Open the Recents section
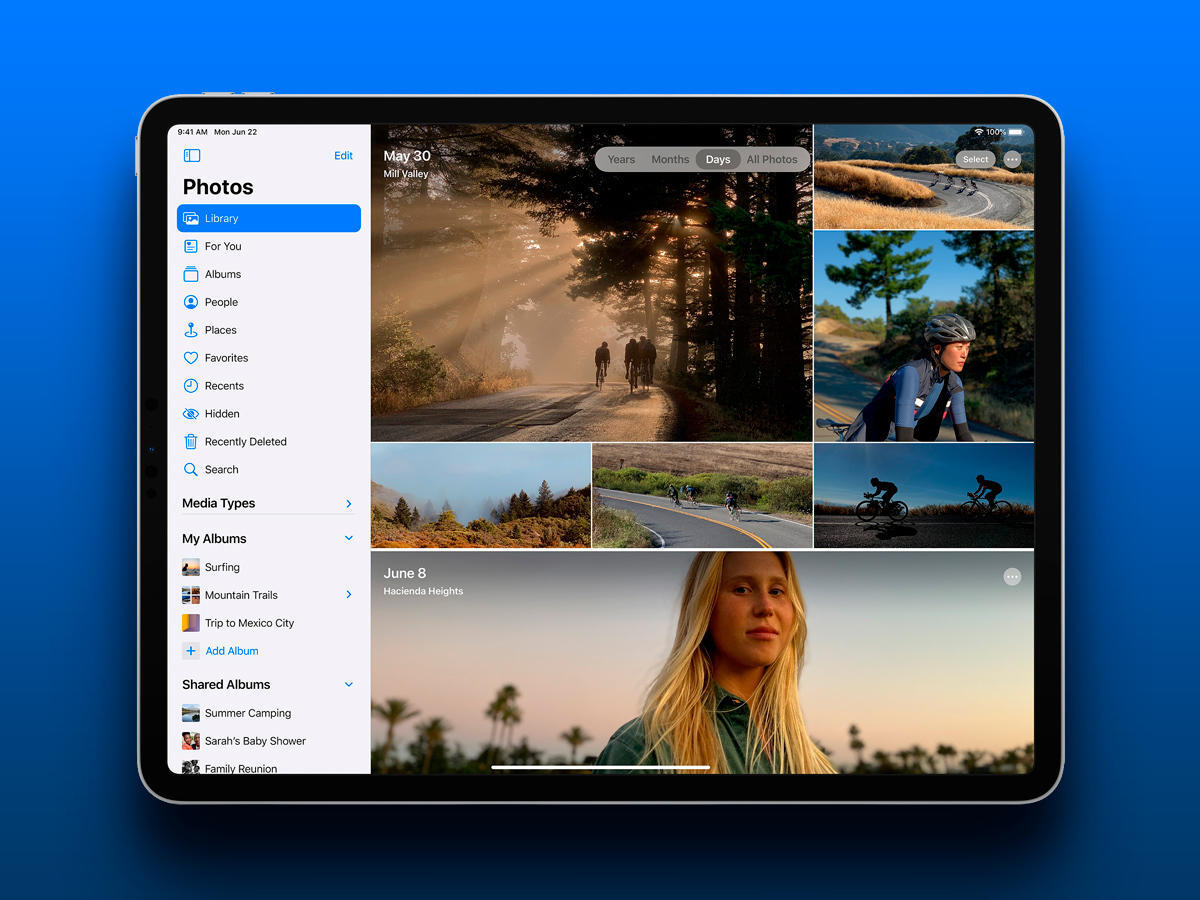 (x=224, y=386)
